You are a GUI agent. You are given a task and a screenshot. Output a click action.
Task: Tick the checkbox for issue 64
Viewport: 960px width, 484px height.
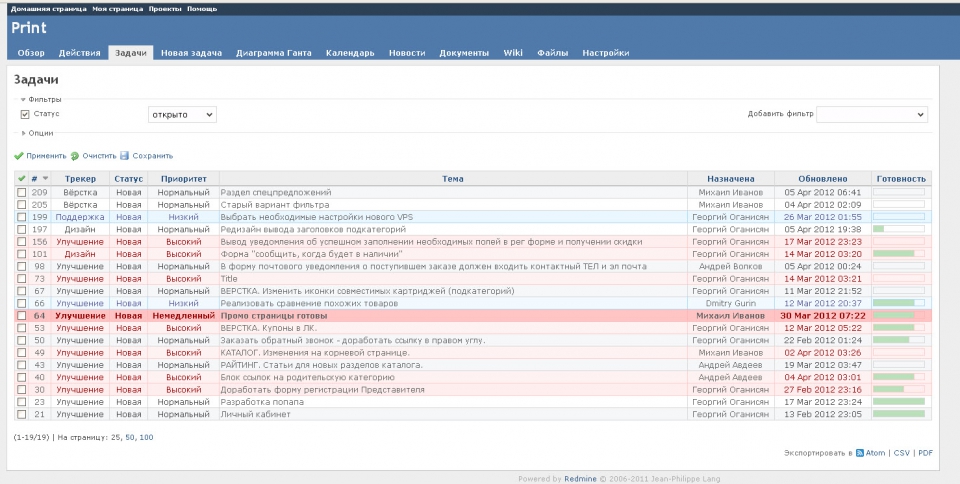coord(22,315)
